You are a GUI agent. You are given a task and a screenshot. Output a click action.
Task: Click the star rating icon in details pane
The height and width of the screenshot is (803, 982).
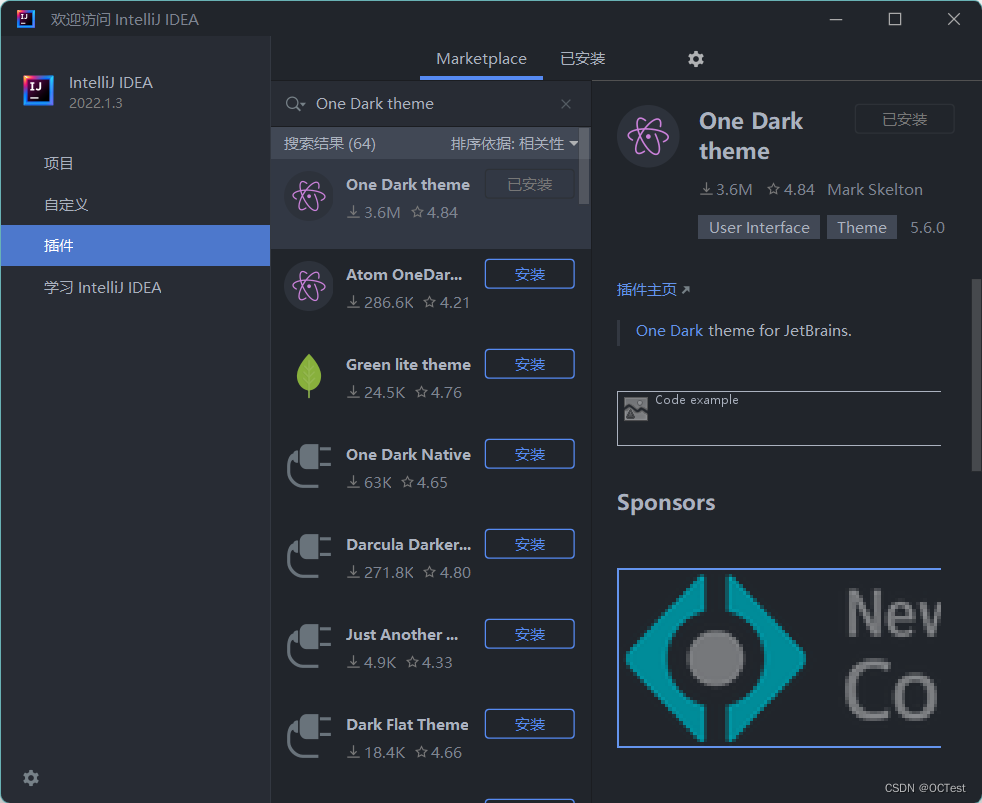pyautogui.click(x=773, y=189)
